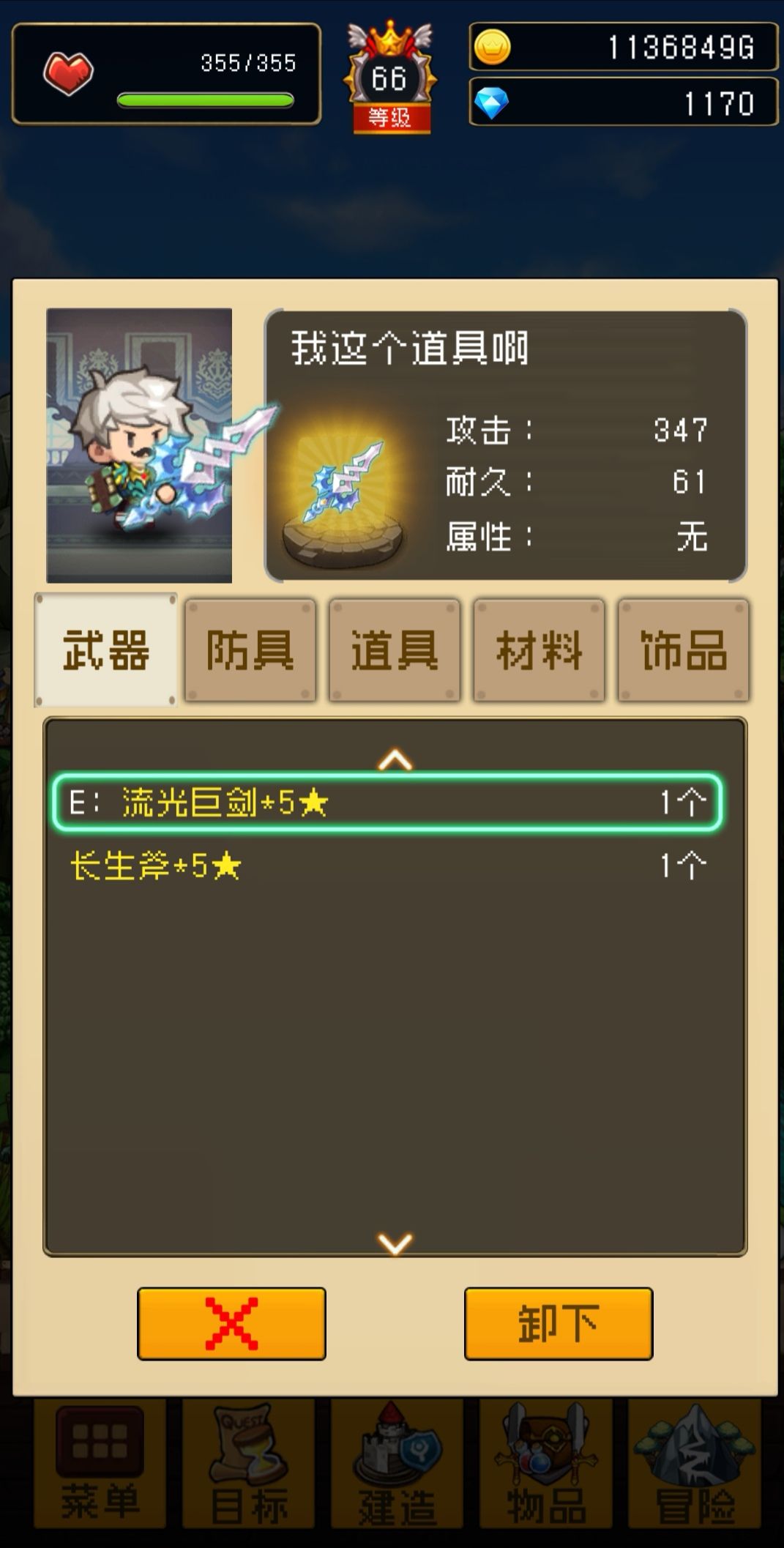
Task: Click the character portrait image
Action: pyautogui.click(x=139, y=445)
